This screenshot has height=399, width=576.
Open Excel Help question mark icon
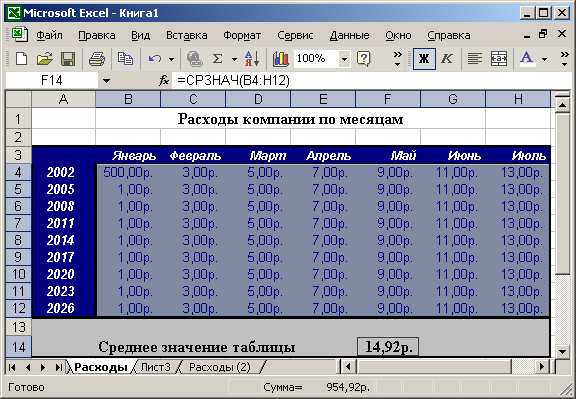point(363,58)
